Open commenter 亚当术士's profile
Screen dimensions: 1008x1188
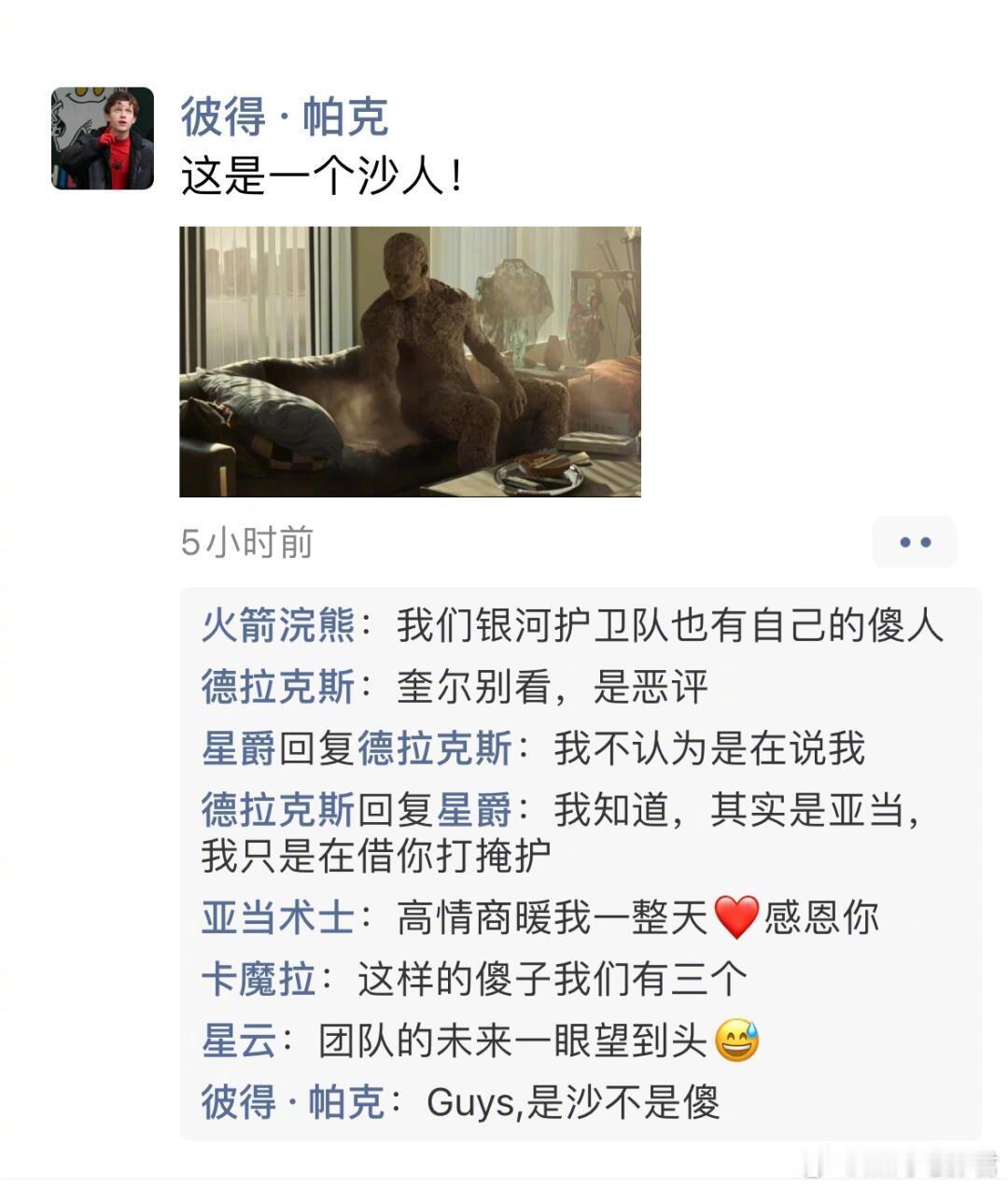[x=278, y=917]
